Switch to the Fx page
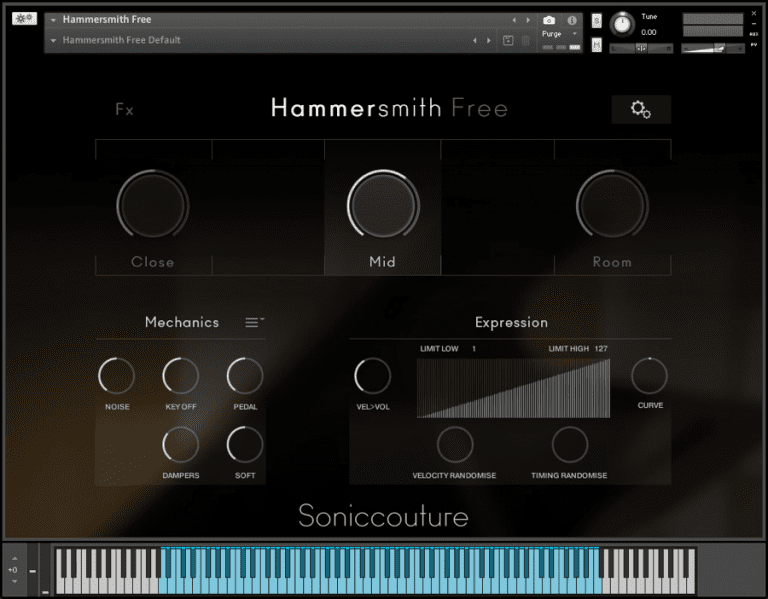This screenshot has height=599, width=768. pyautogui.click(x=124, y=110)
